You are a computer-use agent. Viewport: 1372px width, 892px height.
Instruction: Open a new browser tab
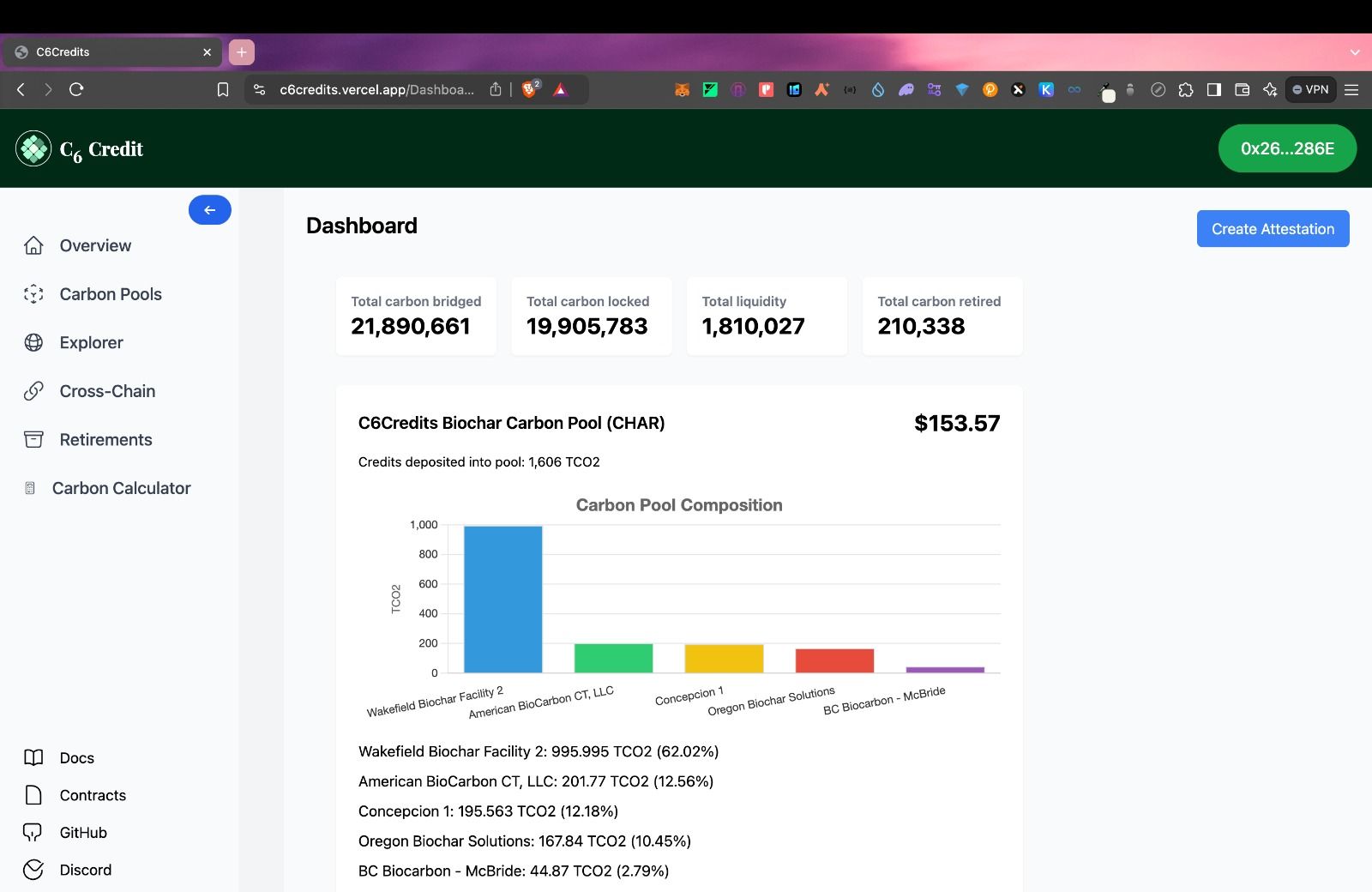pos(242,52)
